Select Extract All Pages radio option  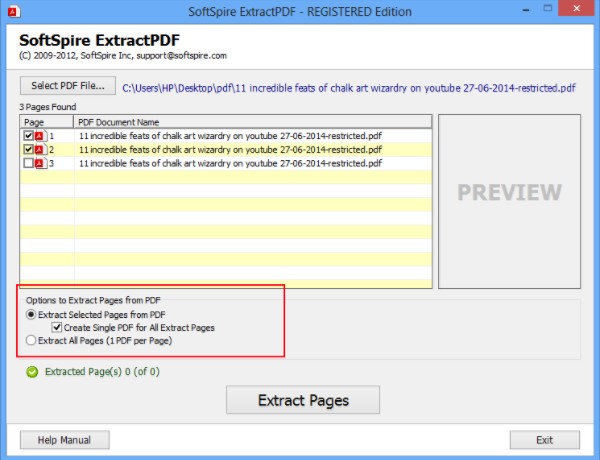coord(31,340)
